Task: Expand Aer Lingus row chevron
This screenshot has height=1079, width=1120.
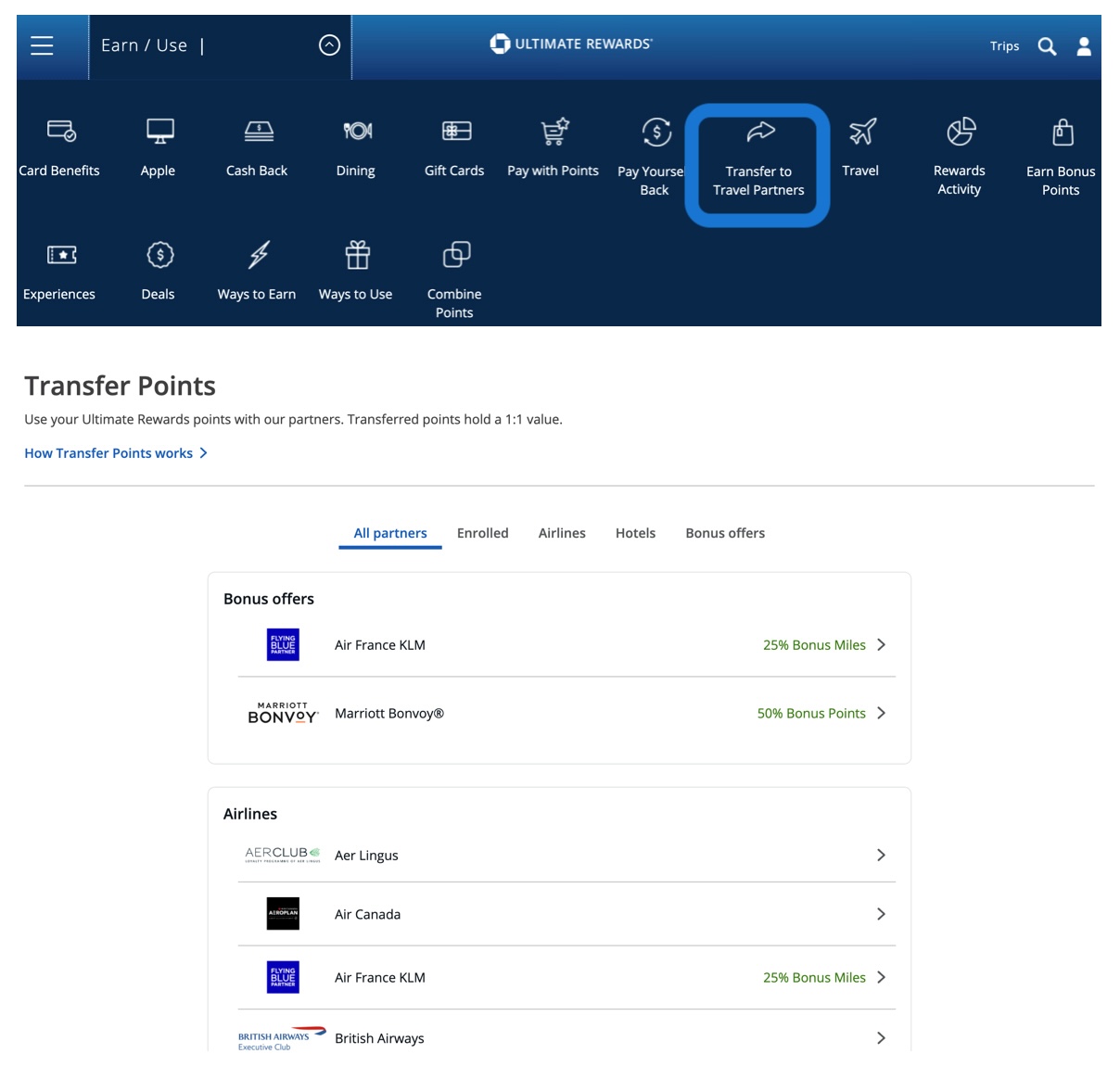Action: pos(881,855)
